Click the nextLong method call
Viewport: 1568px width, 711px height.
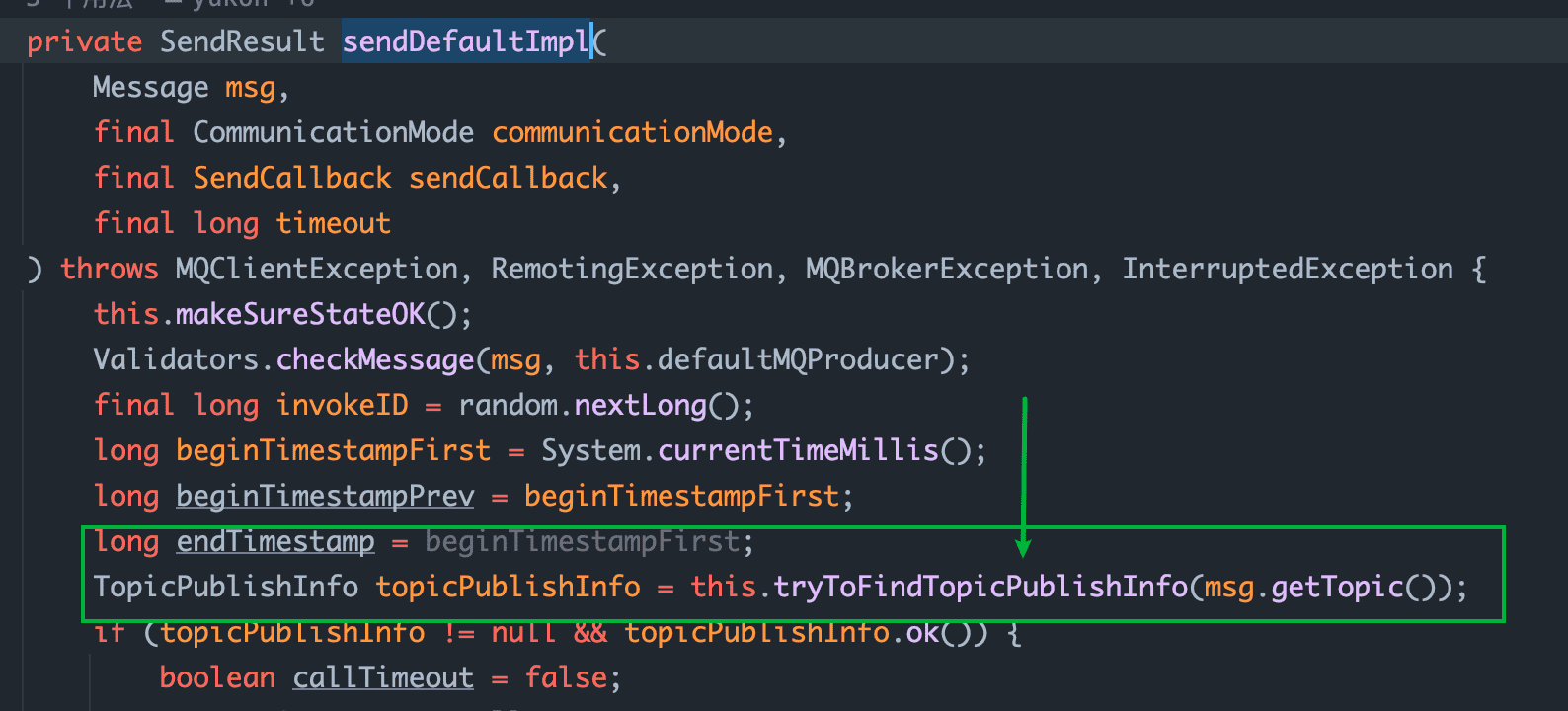click(641, 405)
